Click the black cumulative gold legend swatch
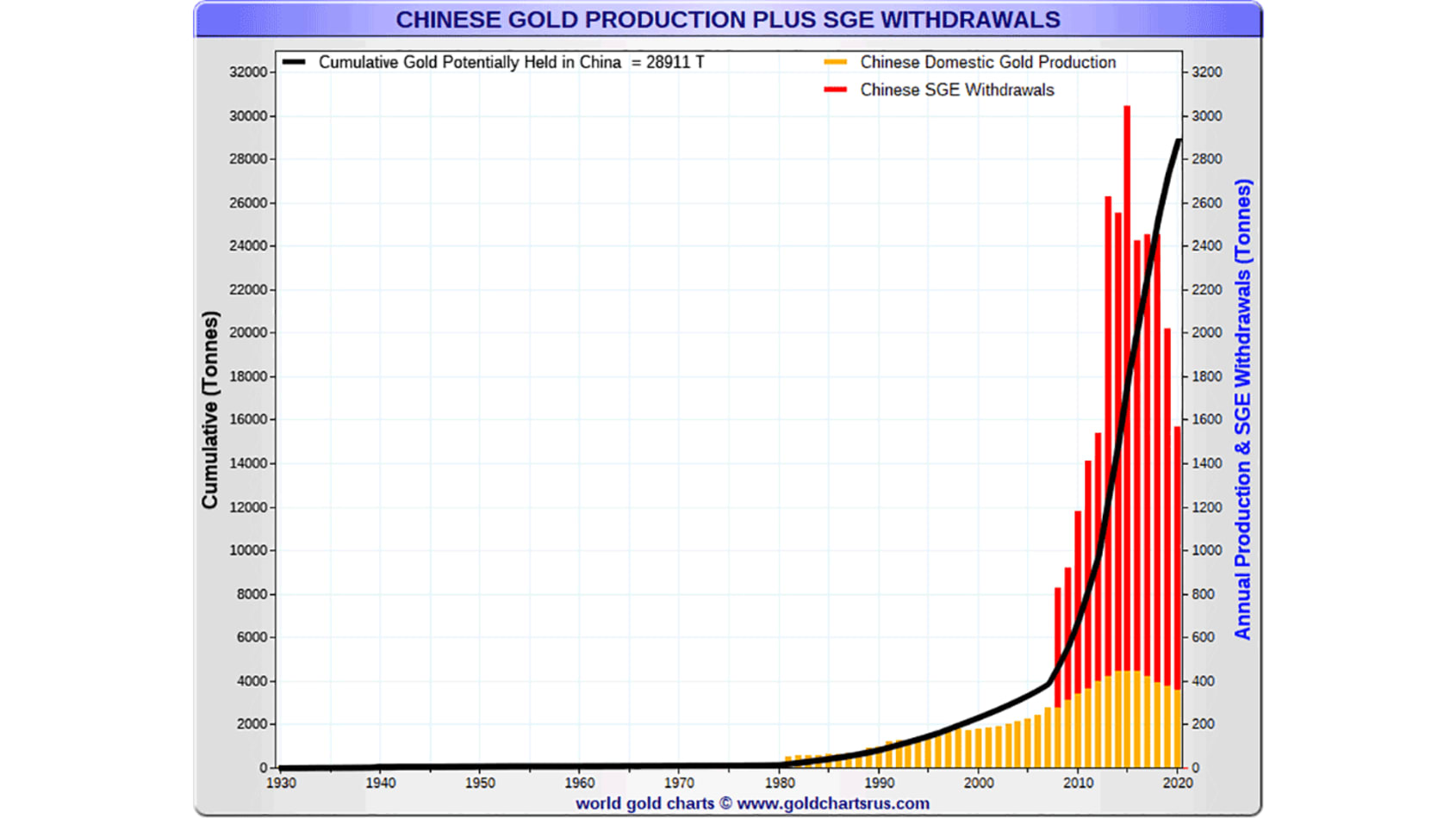Screen dimensions: 1456x818 click(x=294, y=62)
